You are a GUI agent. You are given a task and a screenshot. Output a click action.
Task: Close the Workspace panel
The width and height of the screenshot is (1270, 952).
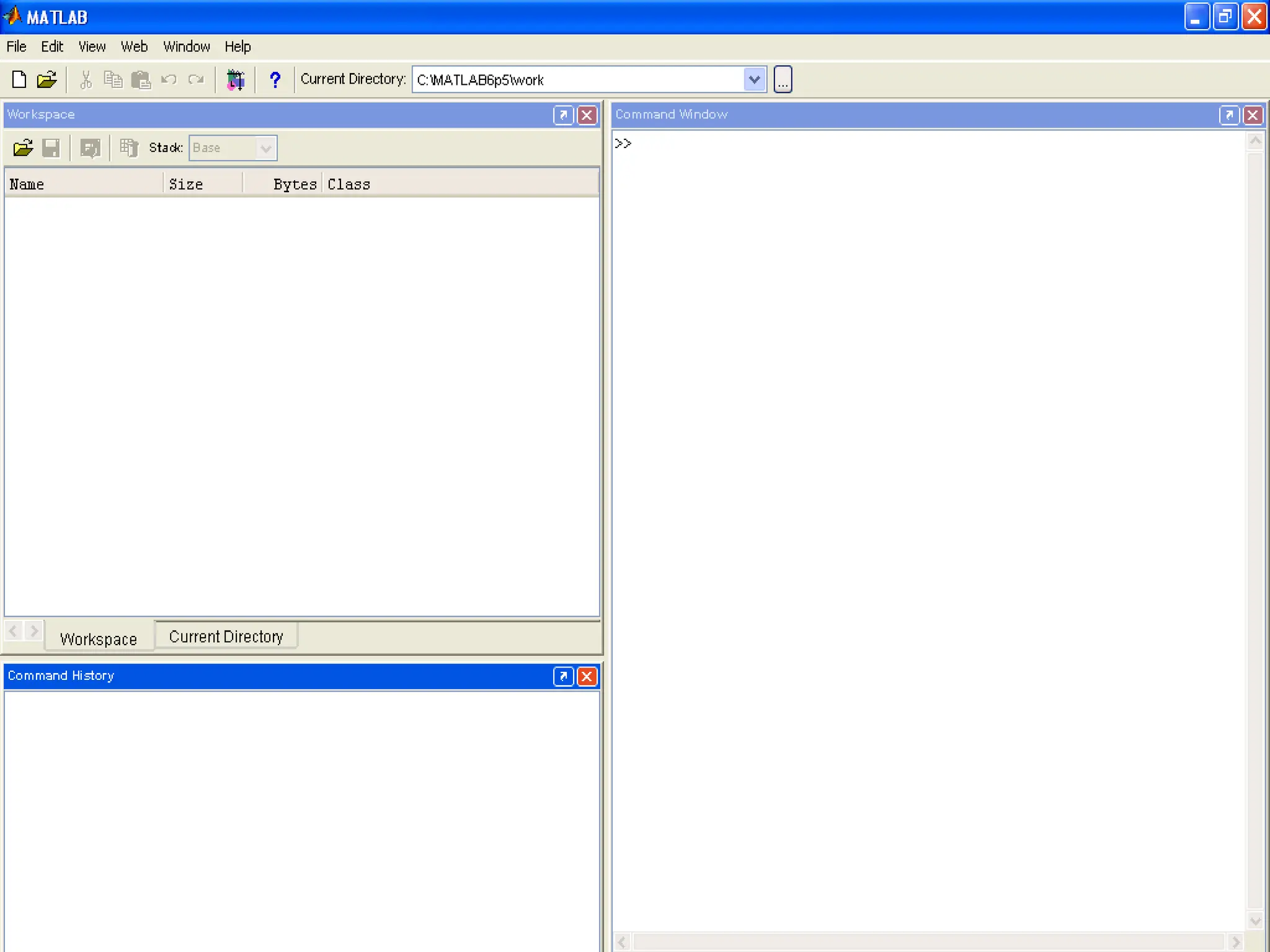coord(587,115)
